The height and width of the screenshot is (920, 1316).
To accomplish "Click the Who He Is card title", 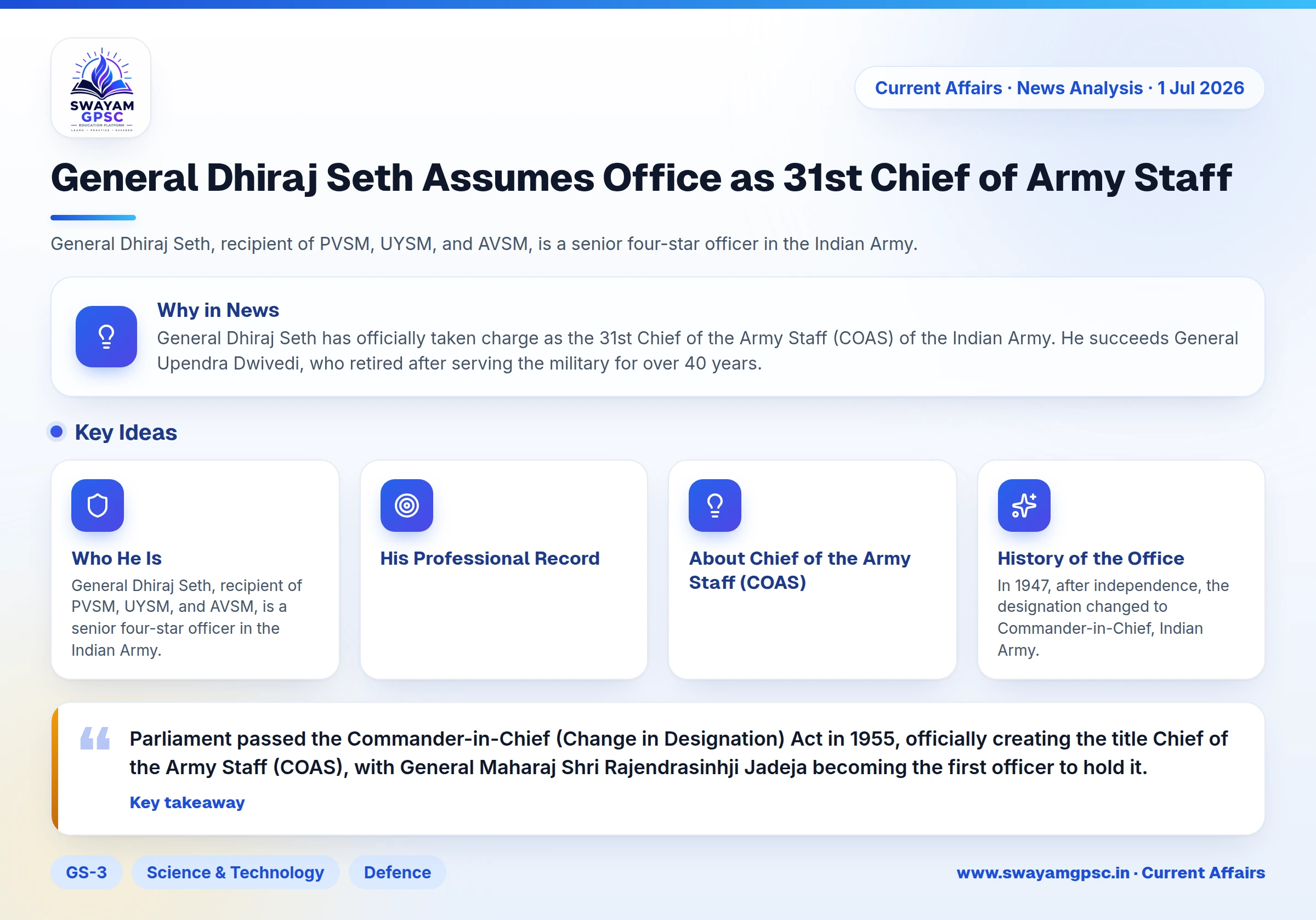I will [116, 558].
